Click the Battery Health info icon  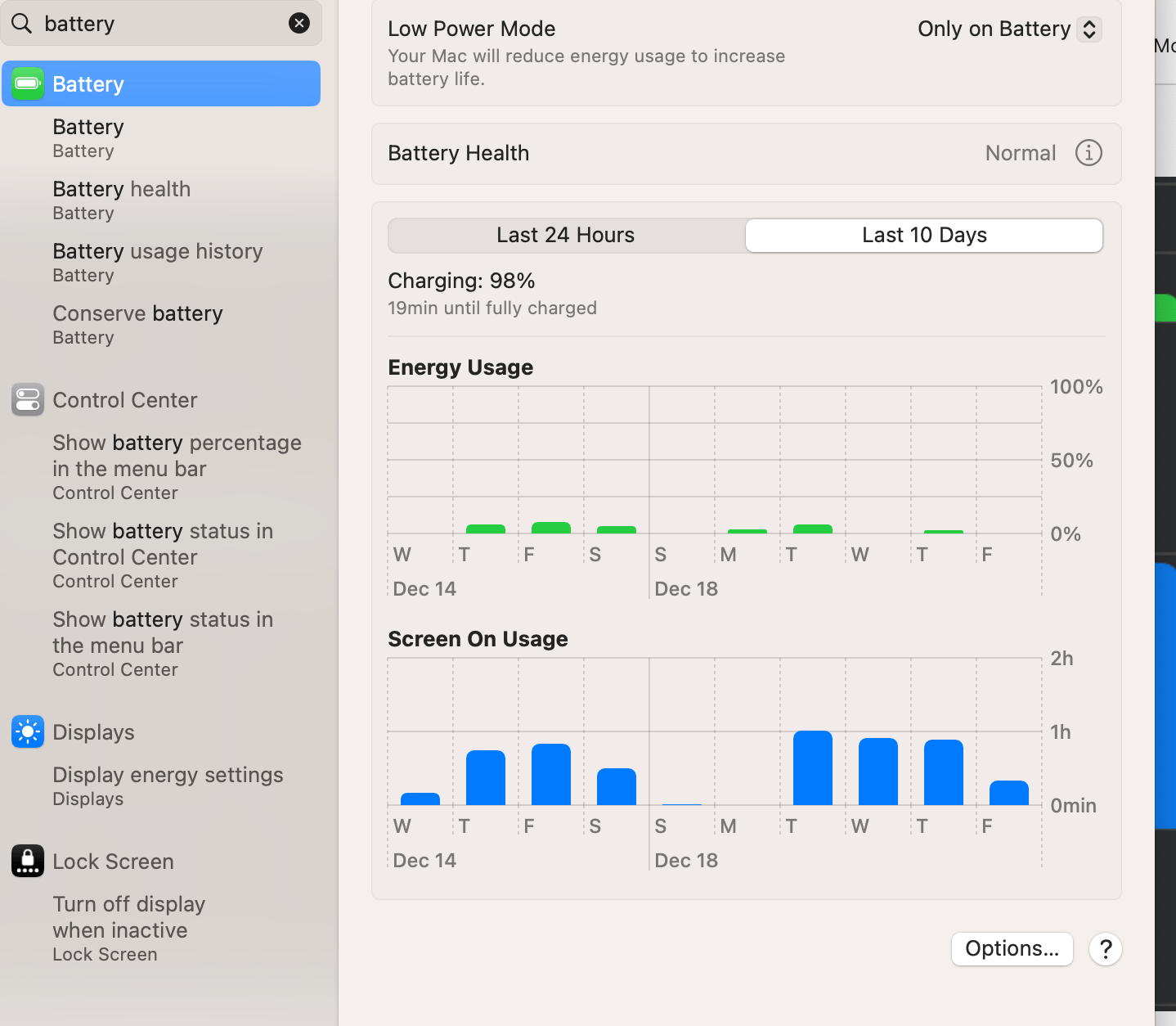(1088, 153)
